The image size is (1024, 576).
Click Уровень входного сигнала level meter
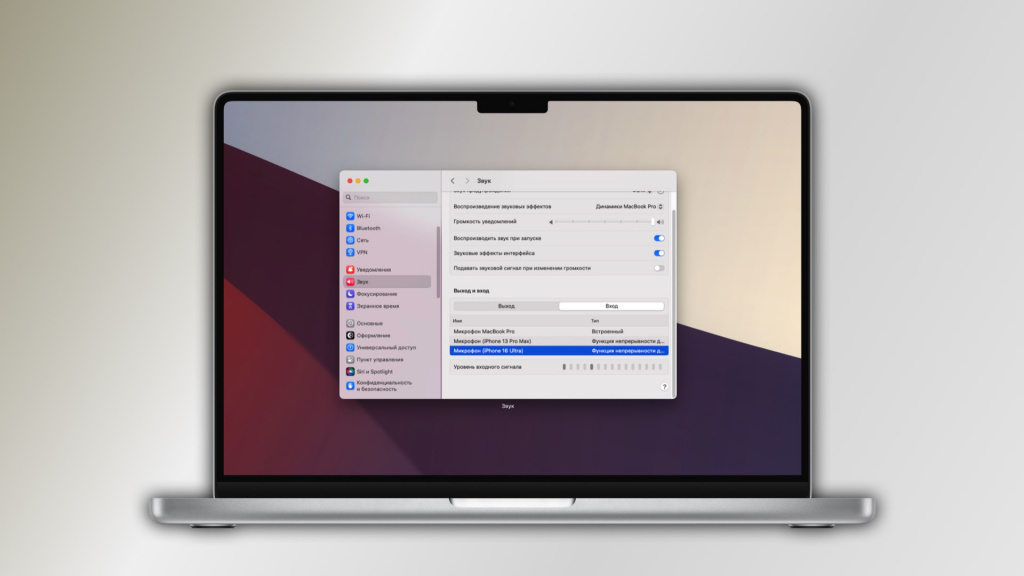pyautogui.click(x=613, y=367)
